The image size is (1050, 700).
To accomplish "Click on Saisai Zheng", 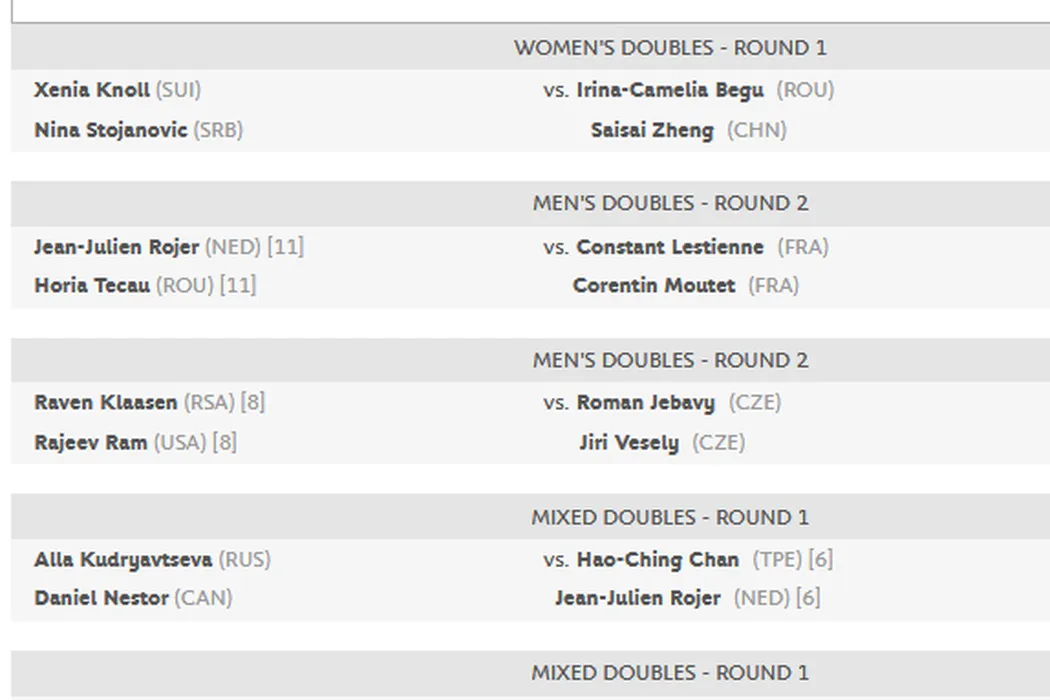I will (652, 130).
